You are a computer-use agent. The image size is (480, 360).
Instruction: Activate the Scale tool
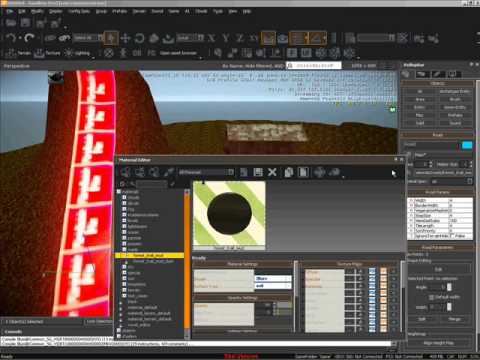pyautogui.click(x=154, y=38)
